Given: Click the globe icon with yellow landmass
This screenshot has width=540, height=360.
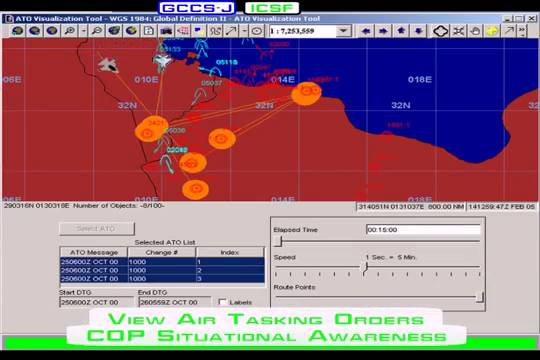Looking at the screenshot, I should pos(131,31).
